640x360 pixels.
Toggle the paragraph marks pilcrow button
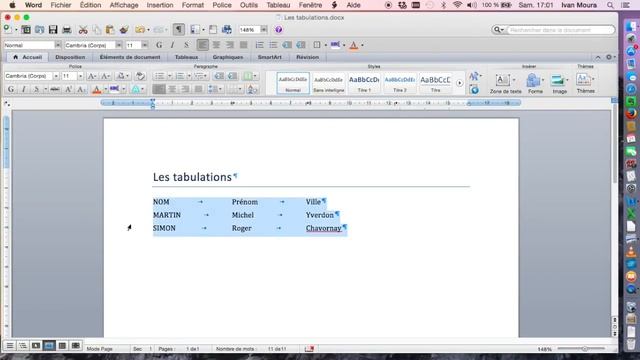click(x=178, y=29)
